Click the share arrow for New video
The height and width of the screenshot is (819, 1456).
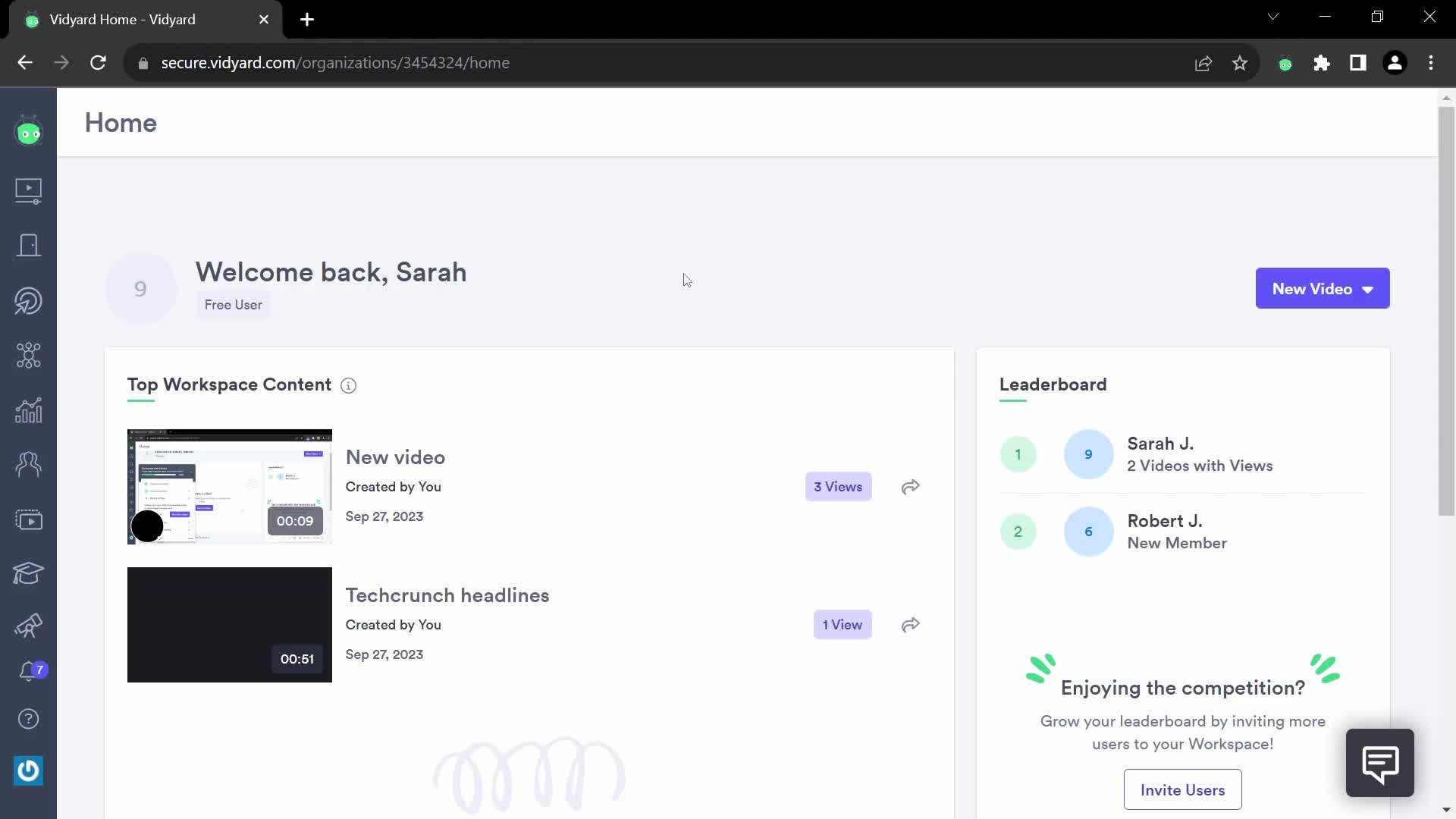(910, 487)
